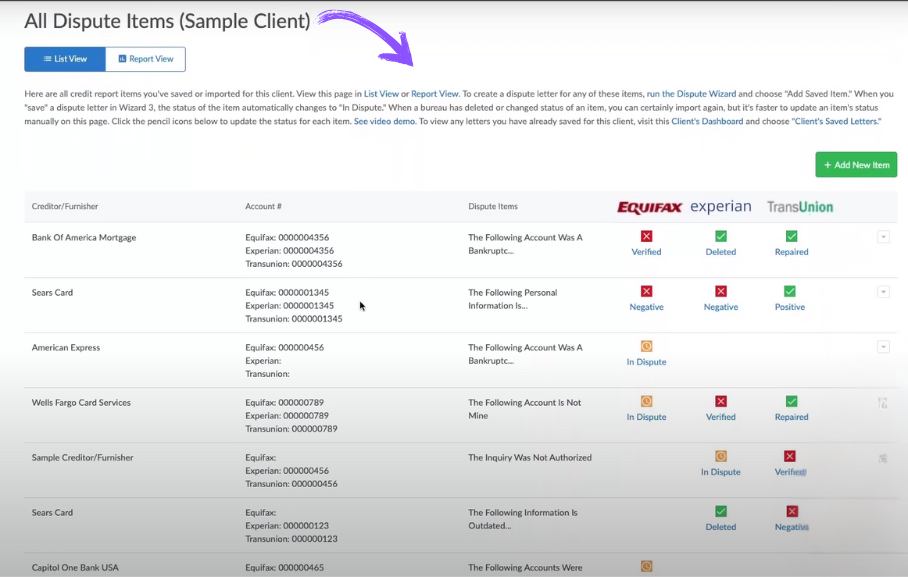
Task: Click Dispute Items column header
Action: [493, 206]
